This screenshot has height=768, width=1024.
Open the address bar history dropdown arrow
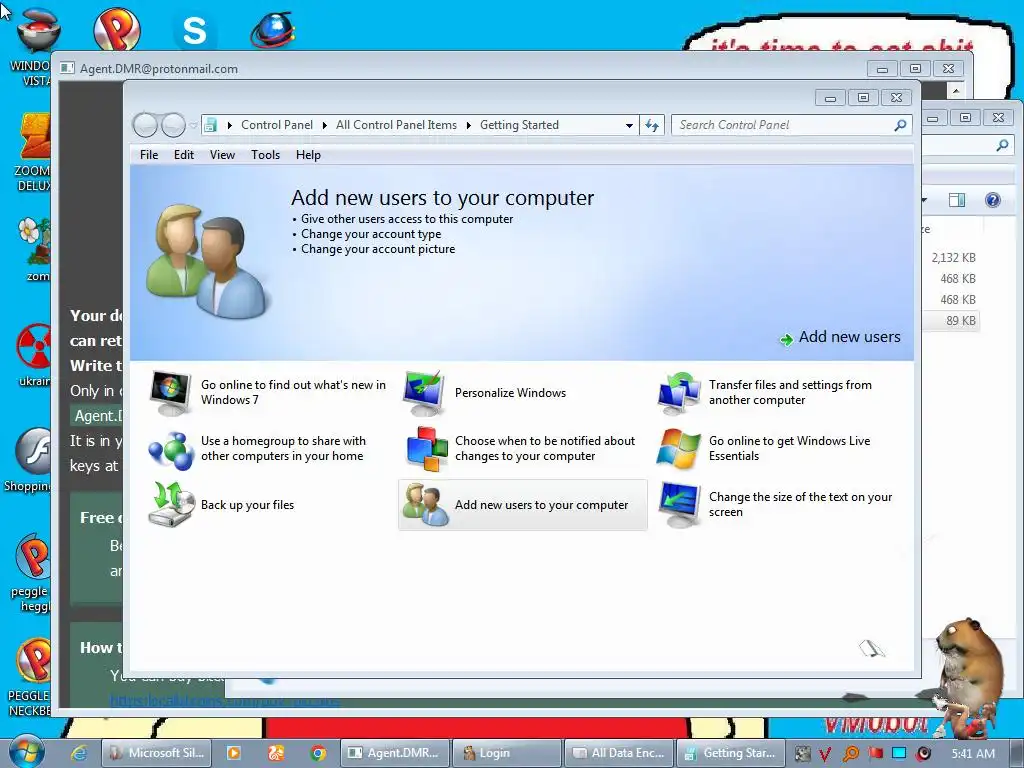tap(629, 125)
